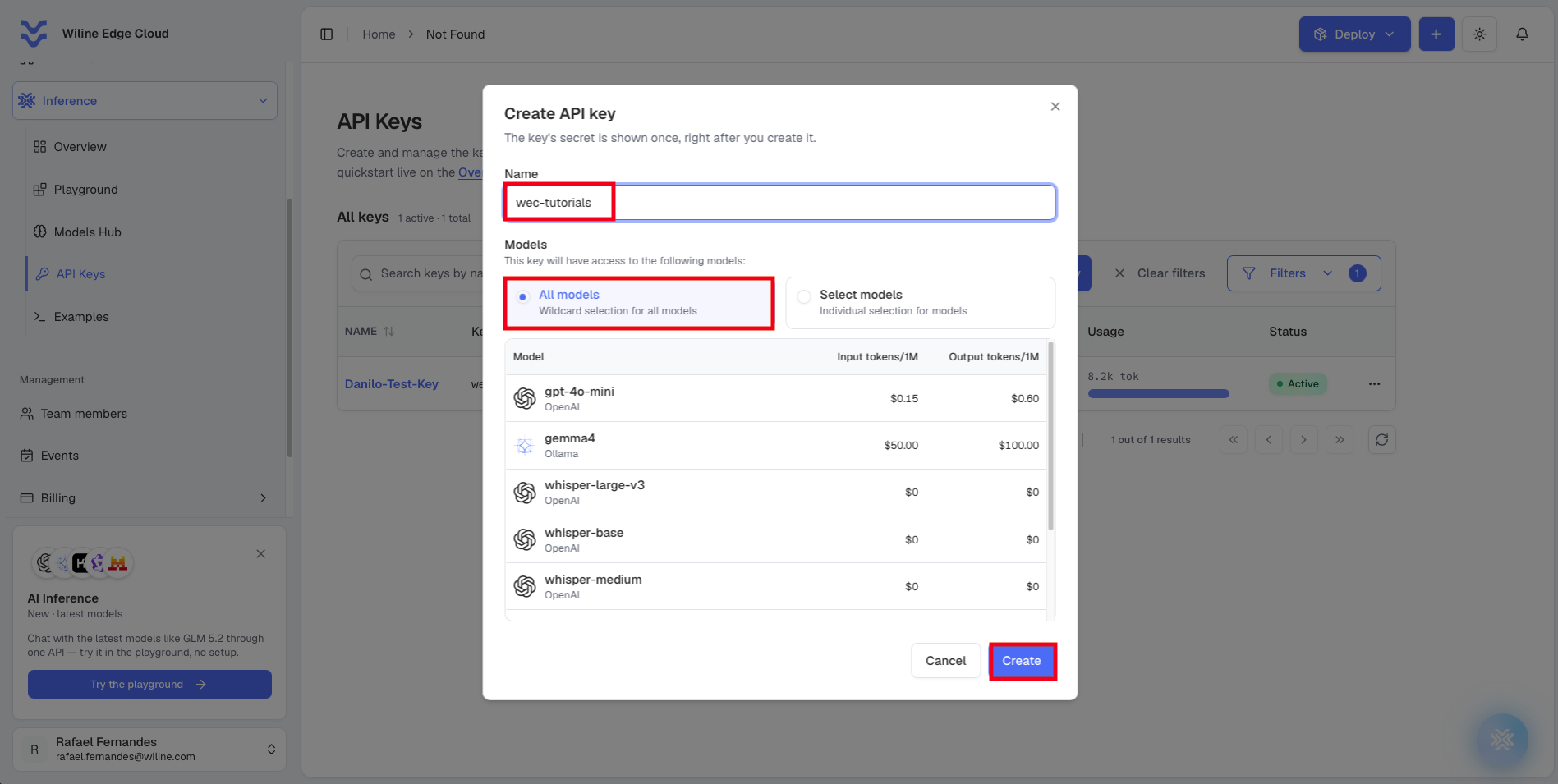This screenshot has height=784, width=1558.
Task: Open the Inference snowflake icon
Action: point(27,100)
